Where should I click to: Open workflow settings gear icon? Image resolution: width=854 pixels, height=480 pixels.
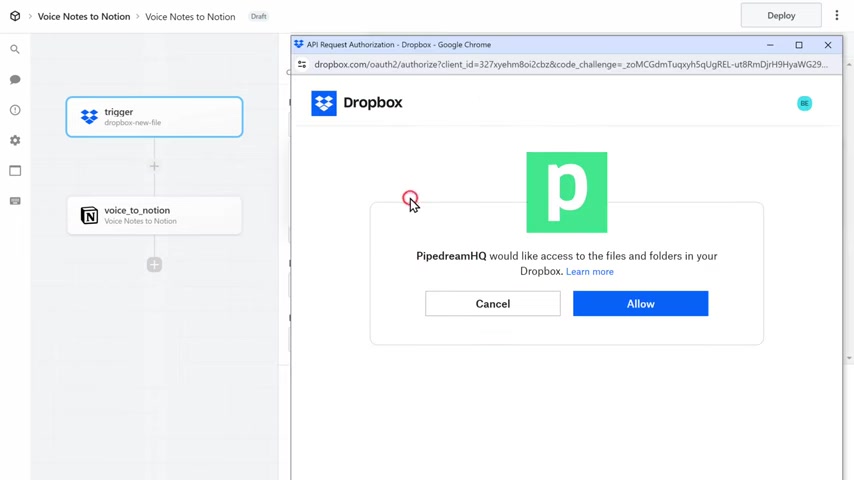15,141
